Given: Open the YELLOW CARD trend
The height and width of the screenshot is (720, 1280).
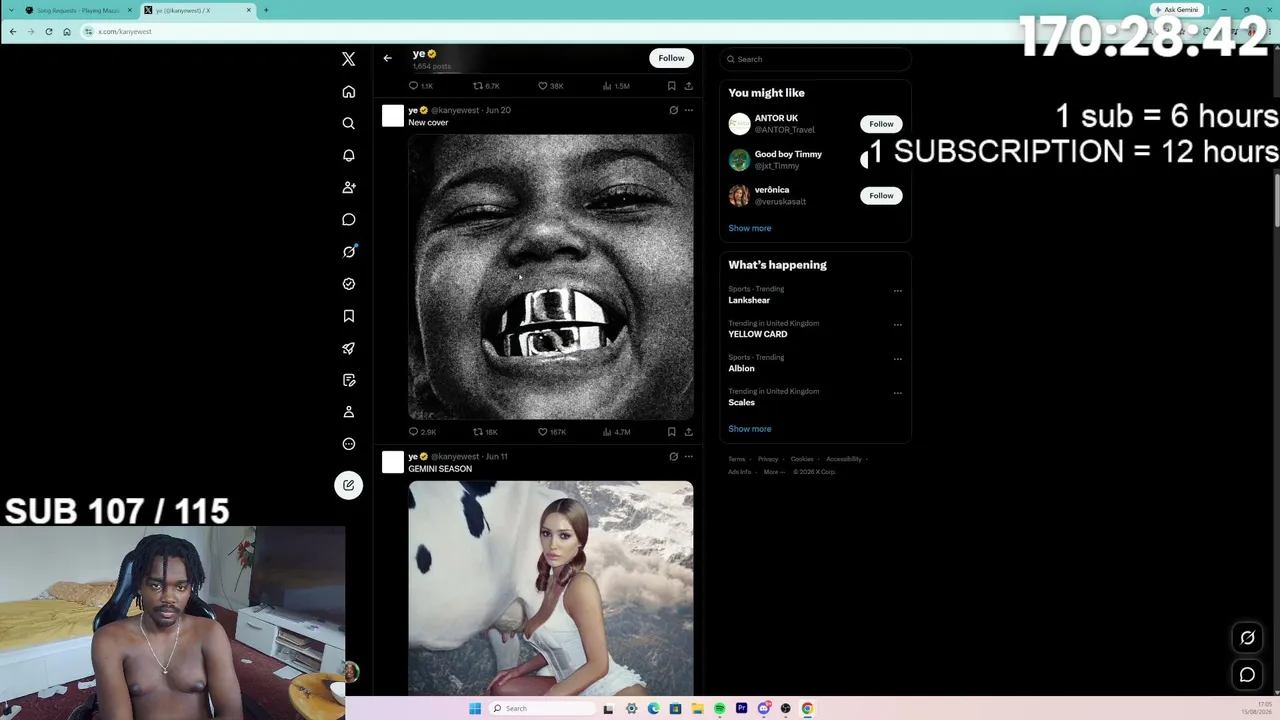Looking at the screenshot, I should 757,334.
